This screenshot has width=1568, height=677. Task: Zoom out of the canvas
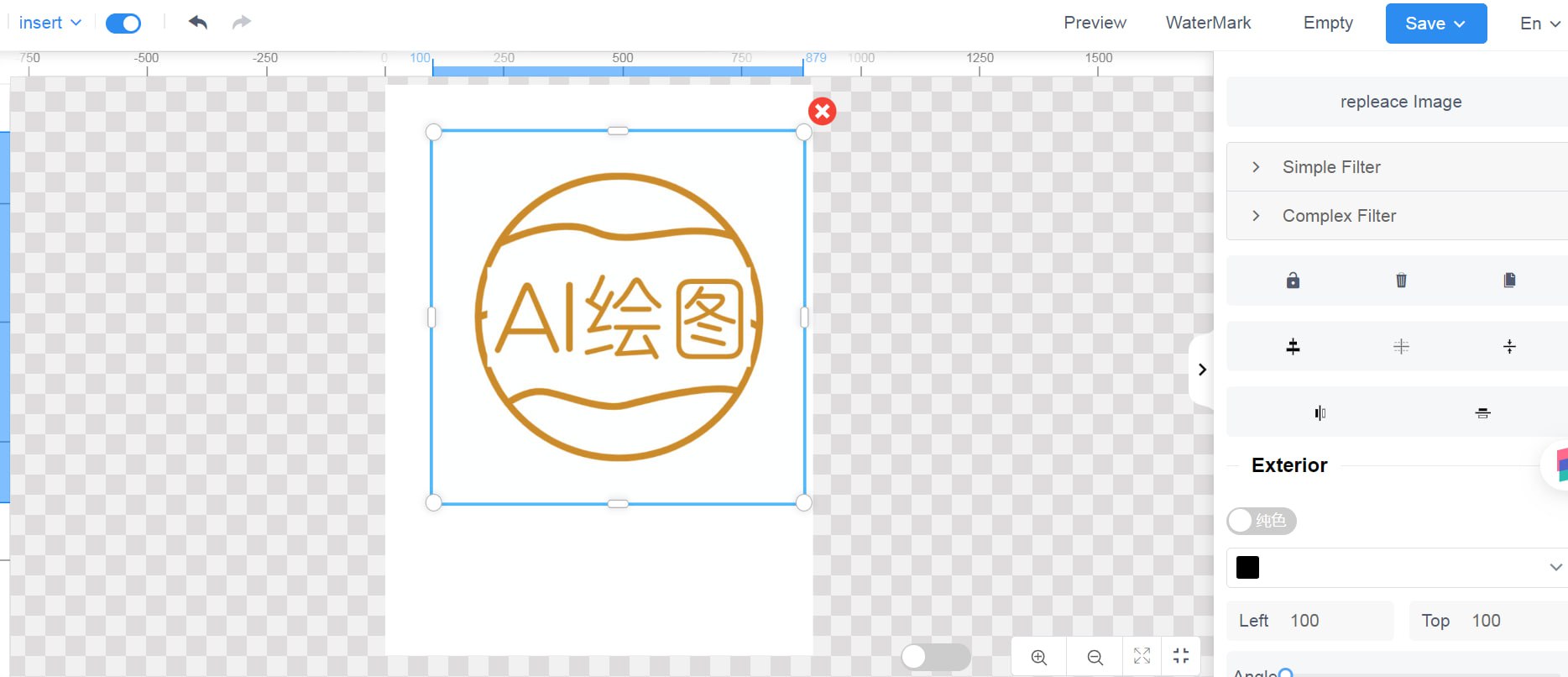pyautogui.click(x=1095, y=657)
